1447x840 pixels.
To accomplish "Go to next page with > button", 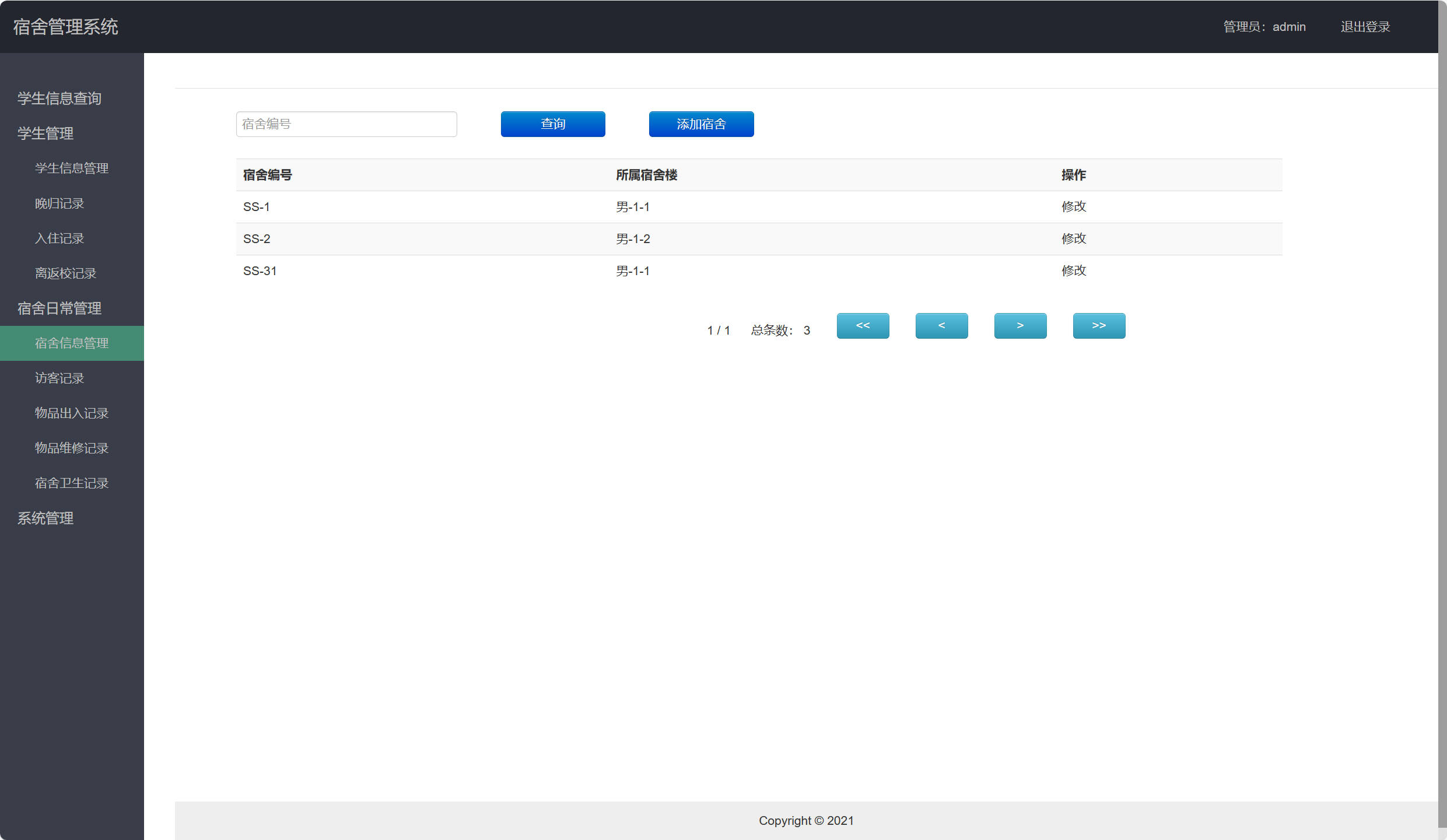I will tap(1019, 326).
